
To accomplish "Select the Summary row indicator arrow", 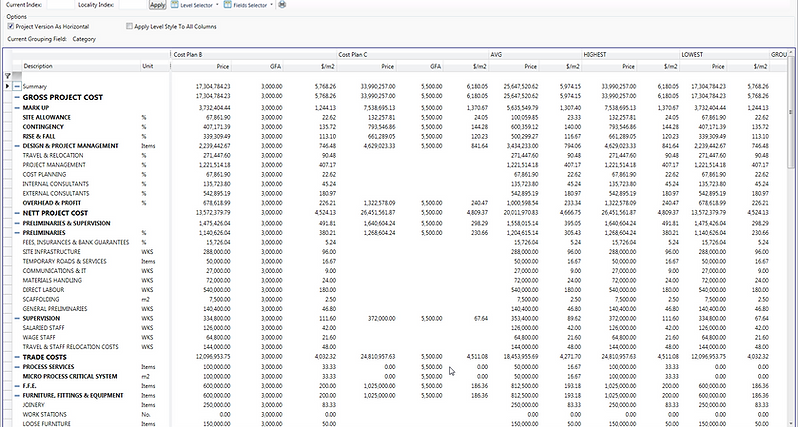I will [7, 87].
